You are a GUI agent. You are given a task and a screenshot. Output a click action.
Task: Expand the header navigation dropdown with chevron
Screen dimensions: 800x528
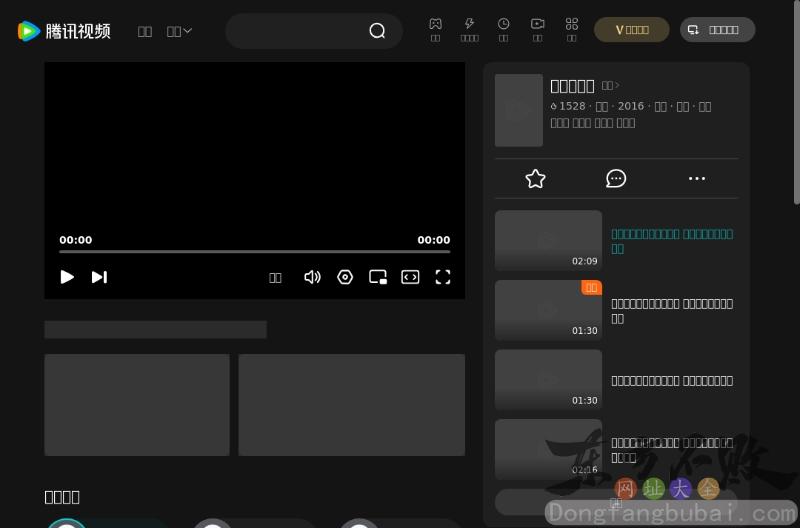click(x=180, y=31)
